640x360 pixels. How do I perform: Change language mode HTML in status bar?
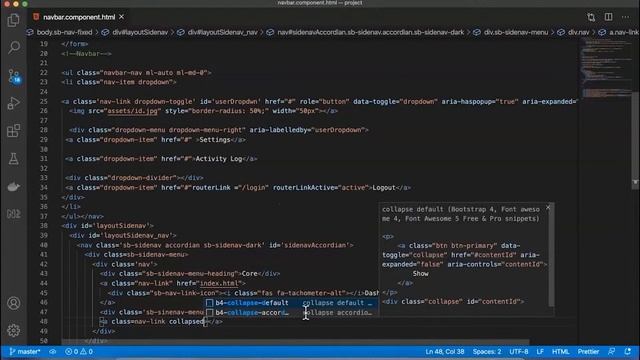[560, 351]
